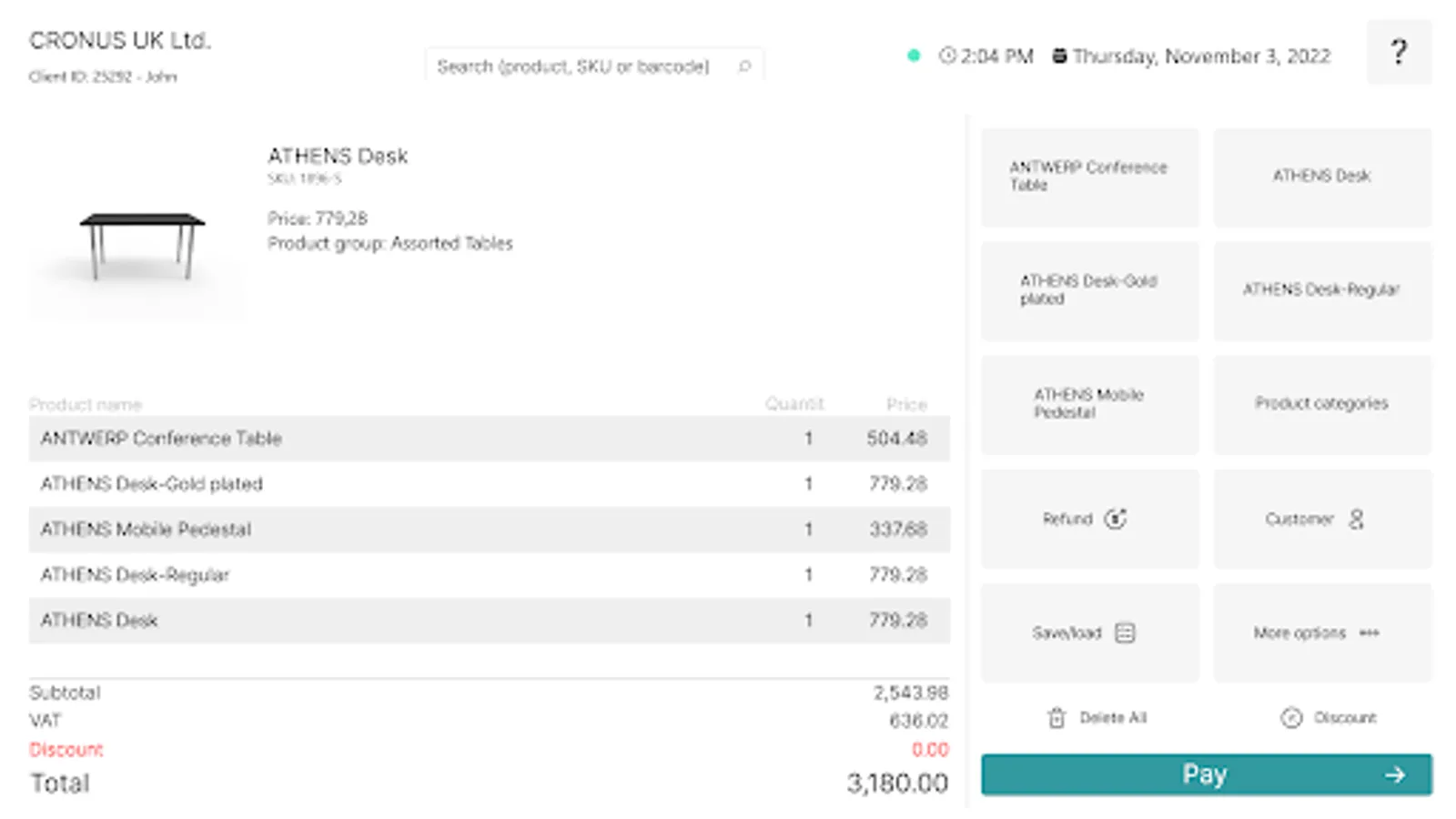Click the search magnifier icon

coord(744,66)
